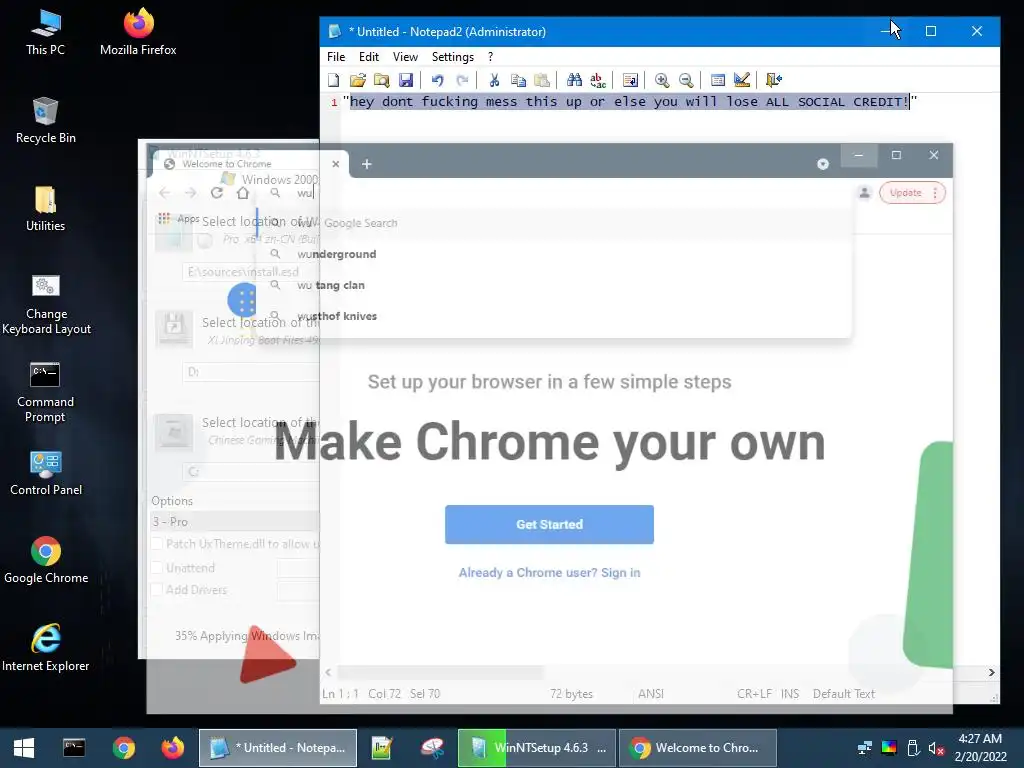
Task: Click the WinNTSetup 4.6.3 taskbar button
Action: point(537,748)
